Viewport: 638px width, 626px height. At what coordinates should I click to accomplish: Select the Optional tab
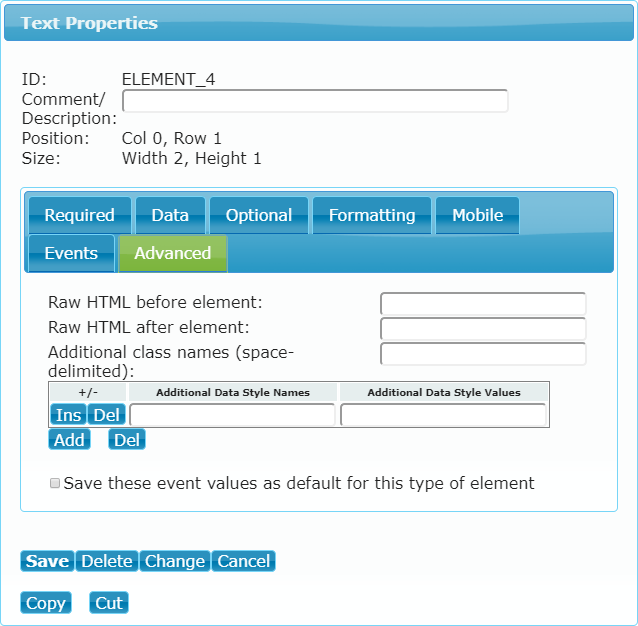point(259,215)
